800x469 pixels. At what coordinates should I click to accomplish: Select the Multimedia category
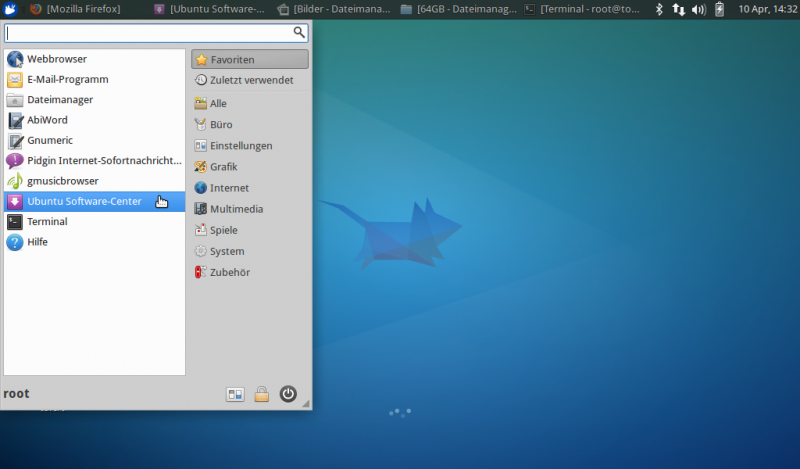coord(250,209)
